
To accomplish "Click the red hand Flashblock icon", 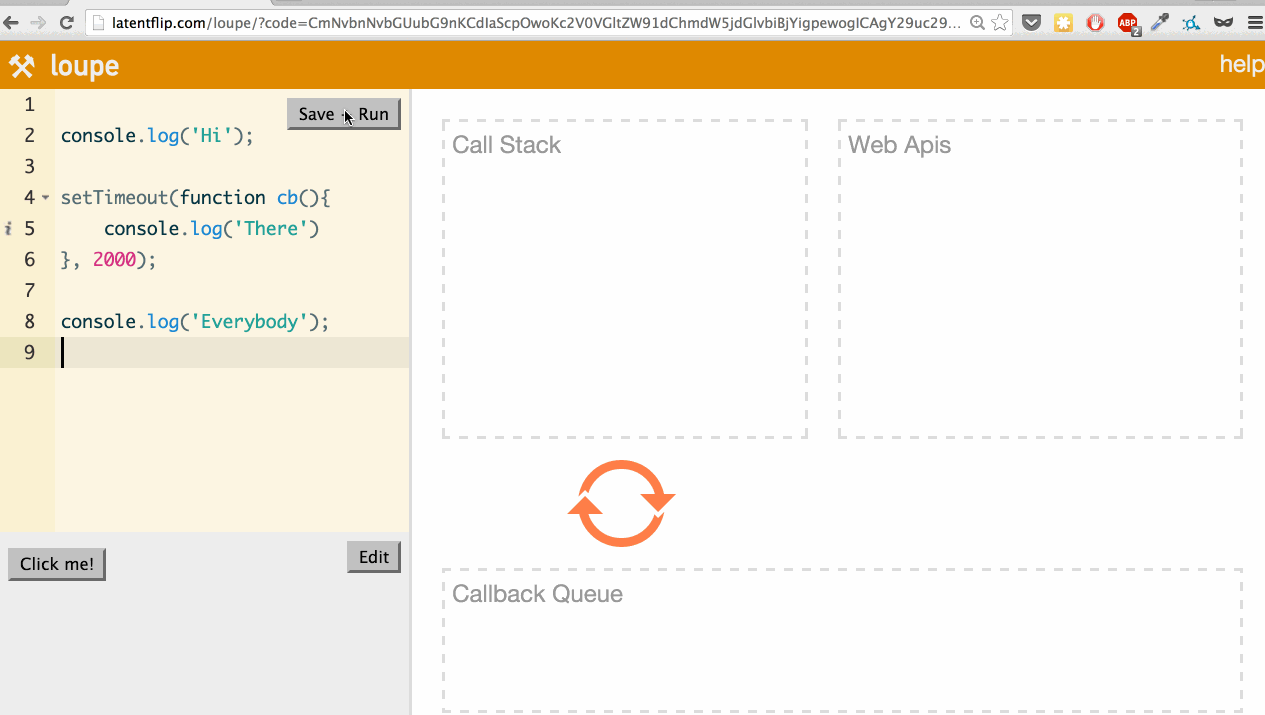I will pos(1095,22).
